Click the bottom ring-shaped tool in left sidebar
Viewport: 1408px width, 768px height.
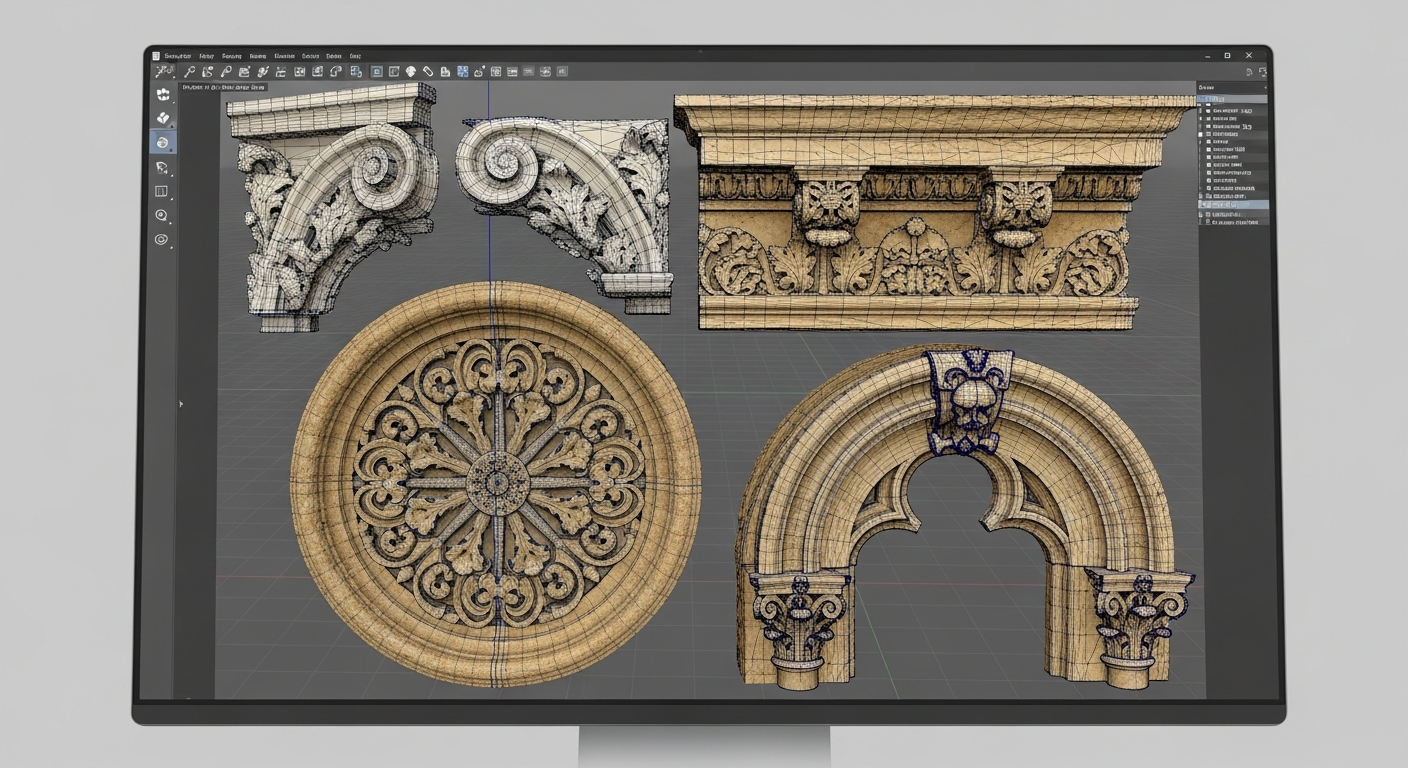(x=161, y=239)
